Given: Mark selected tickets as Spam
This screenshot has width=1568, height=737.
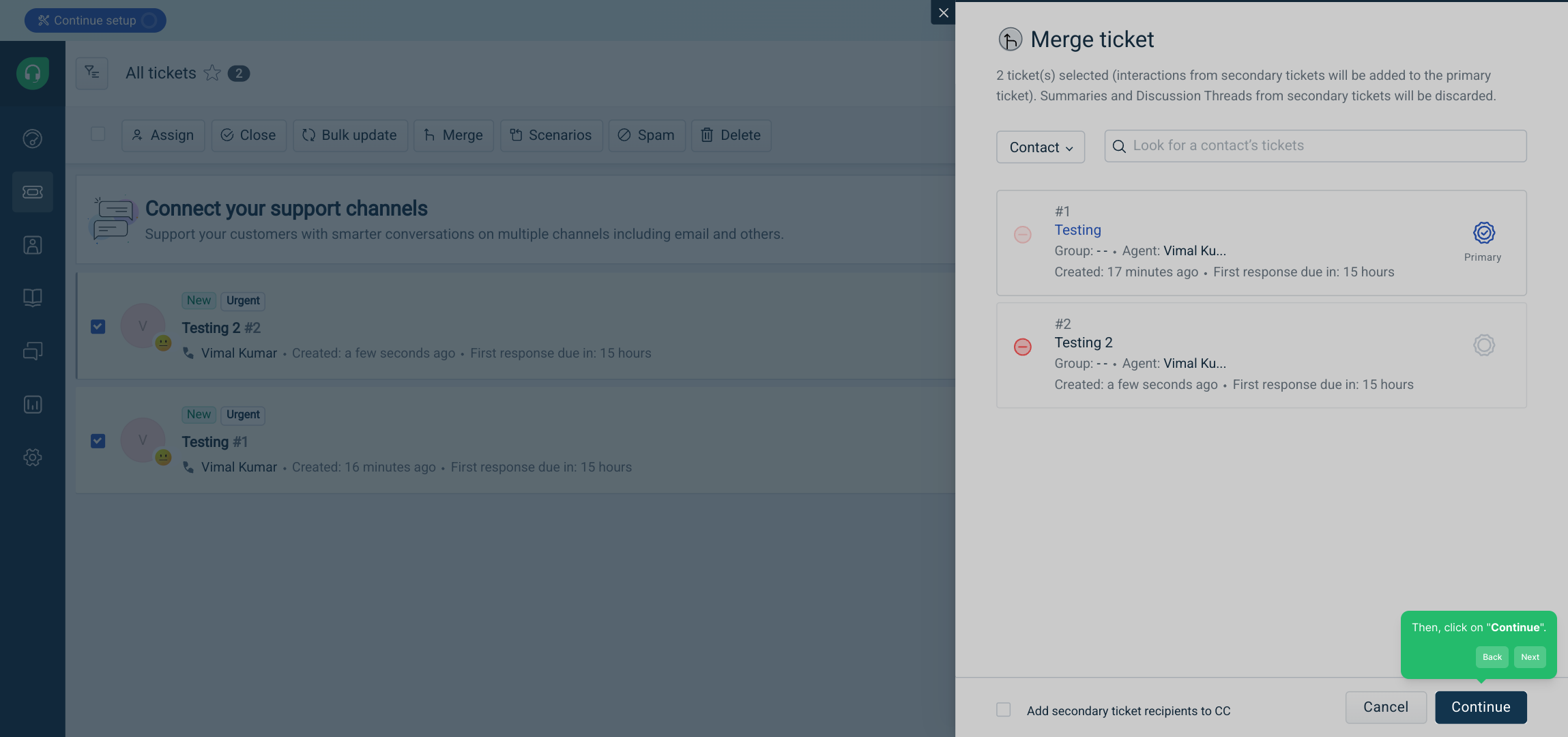Looking at the screenshot, I should click(647, 135).
